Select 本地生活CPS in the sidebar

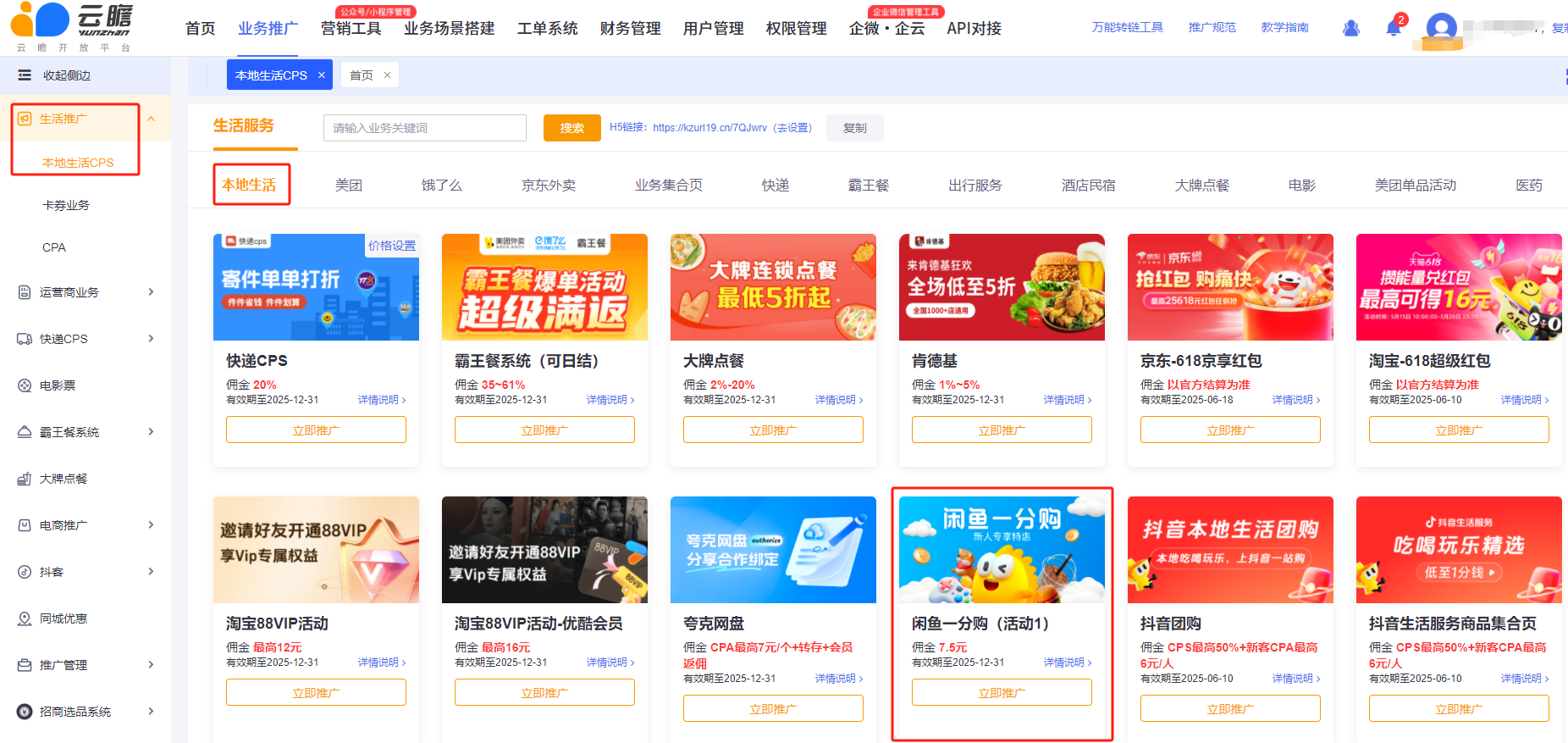[78, 163]
